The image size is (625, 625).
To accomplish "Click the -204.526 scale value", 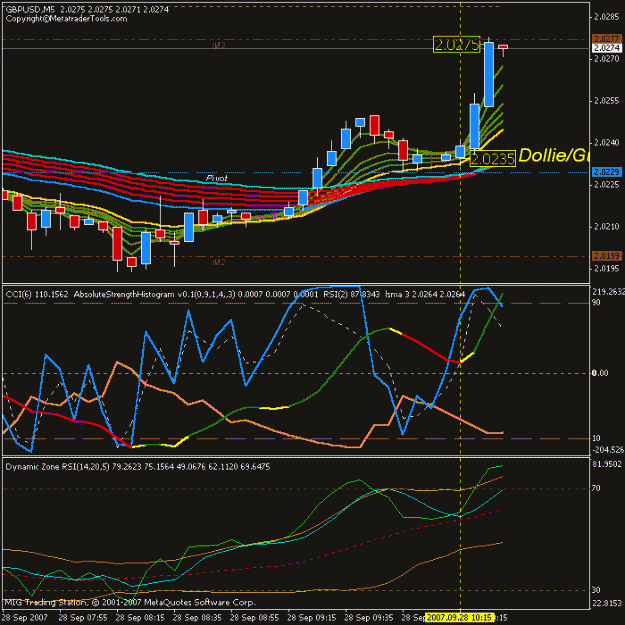I will click(609, 450).
